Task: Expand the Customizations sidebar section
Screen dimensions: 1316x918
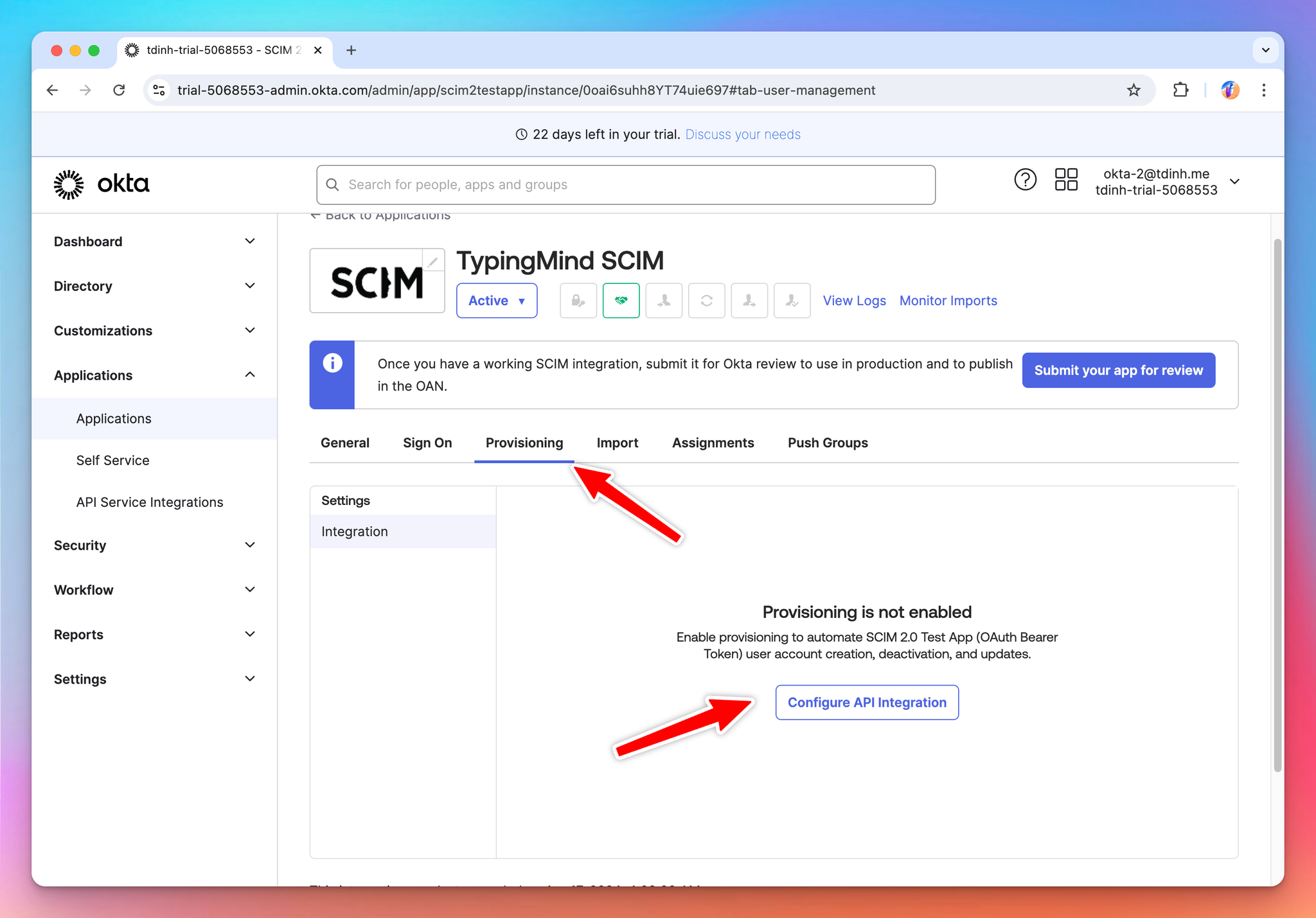Action: [x=154, y=331]
